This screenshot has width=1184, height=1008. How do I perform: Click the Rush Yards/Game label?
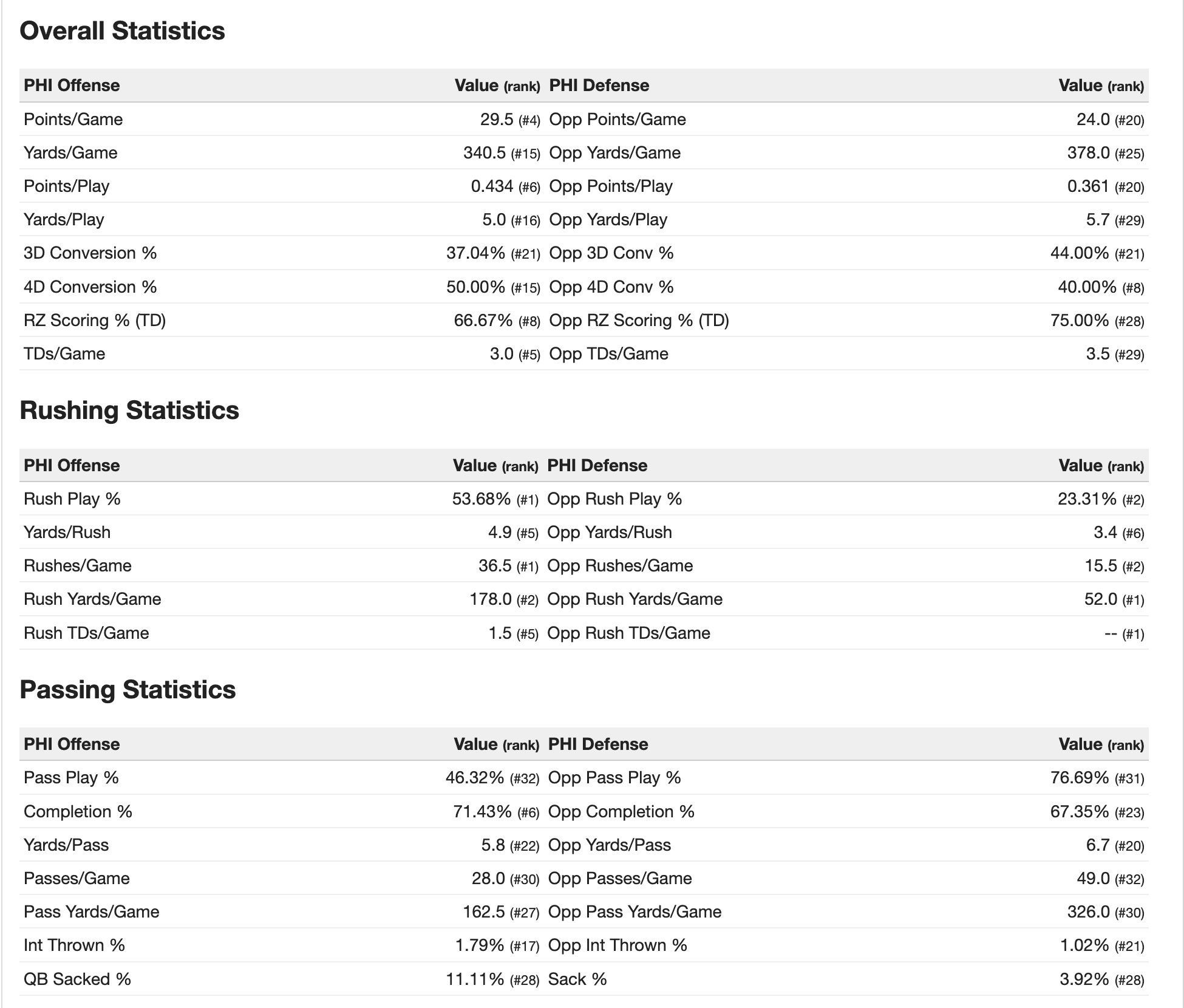click(92, 599)
